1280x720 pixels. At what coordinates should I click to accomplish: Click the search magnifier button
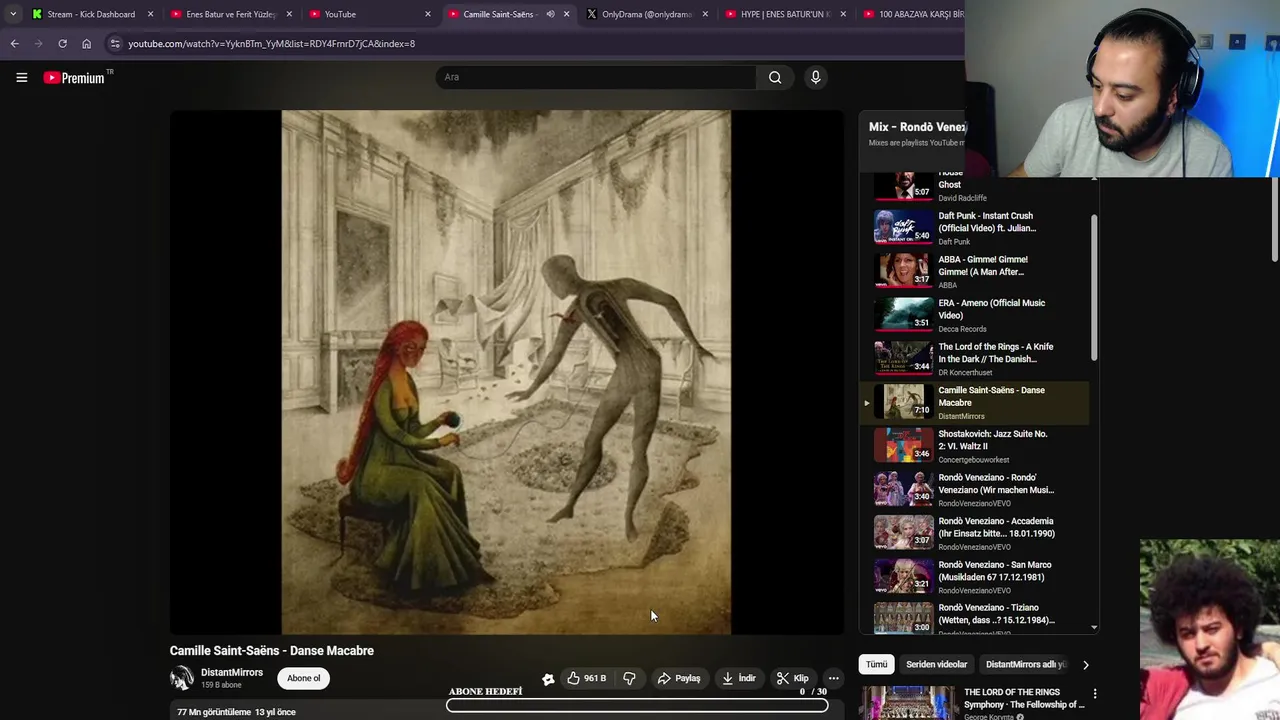775,77
